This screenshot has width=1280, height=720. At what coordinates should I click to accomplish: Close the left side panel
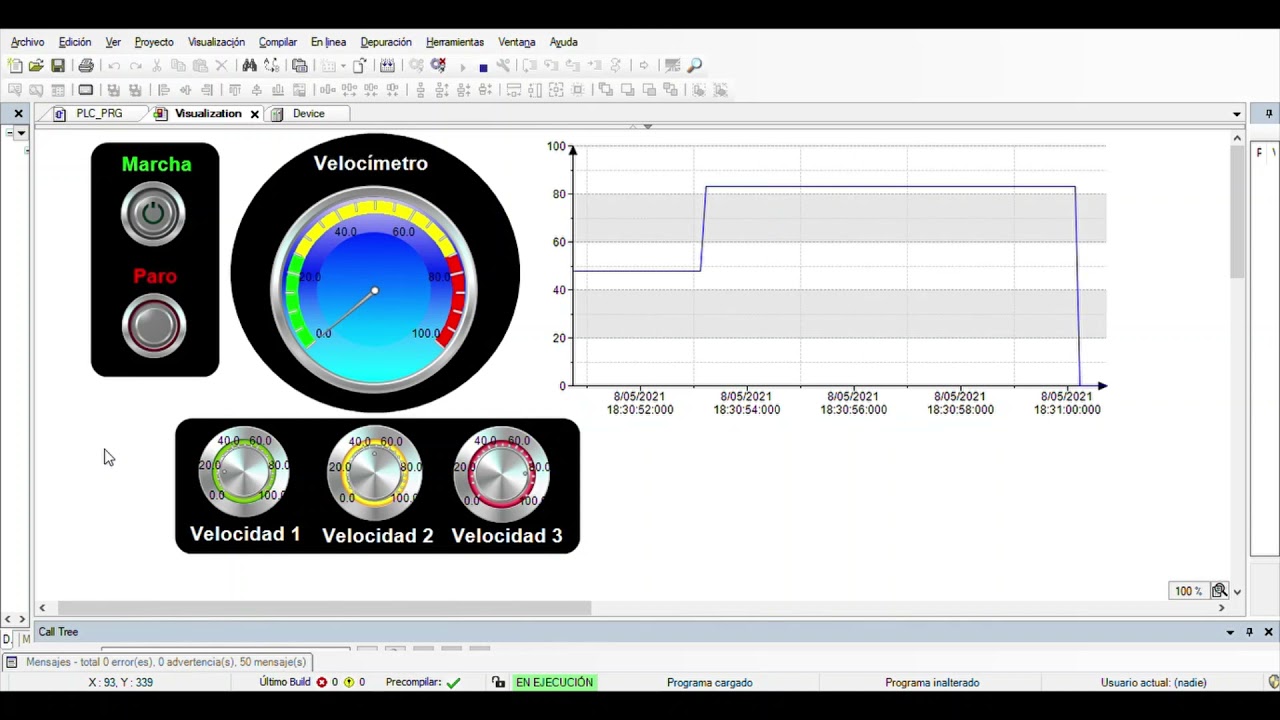point(18,114)
